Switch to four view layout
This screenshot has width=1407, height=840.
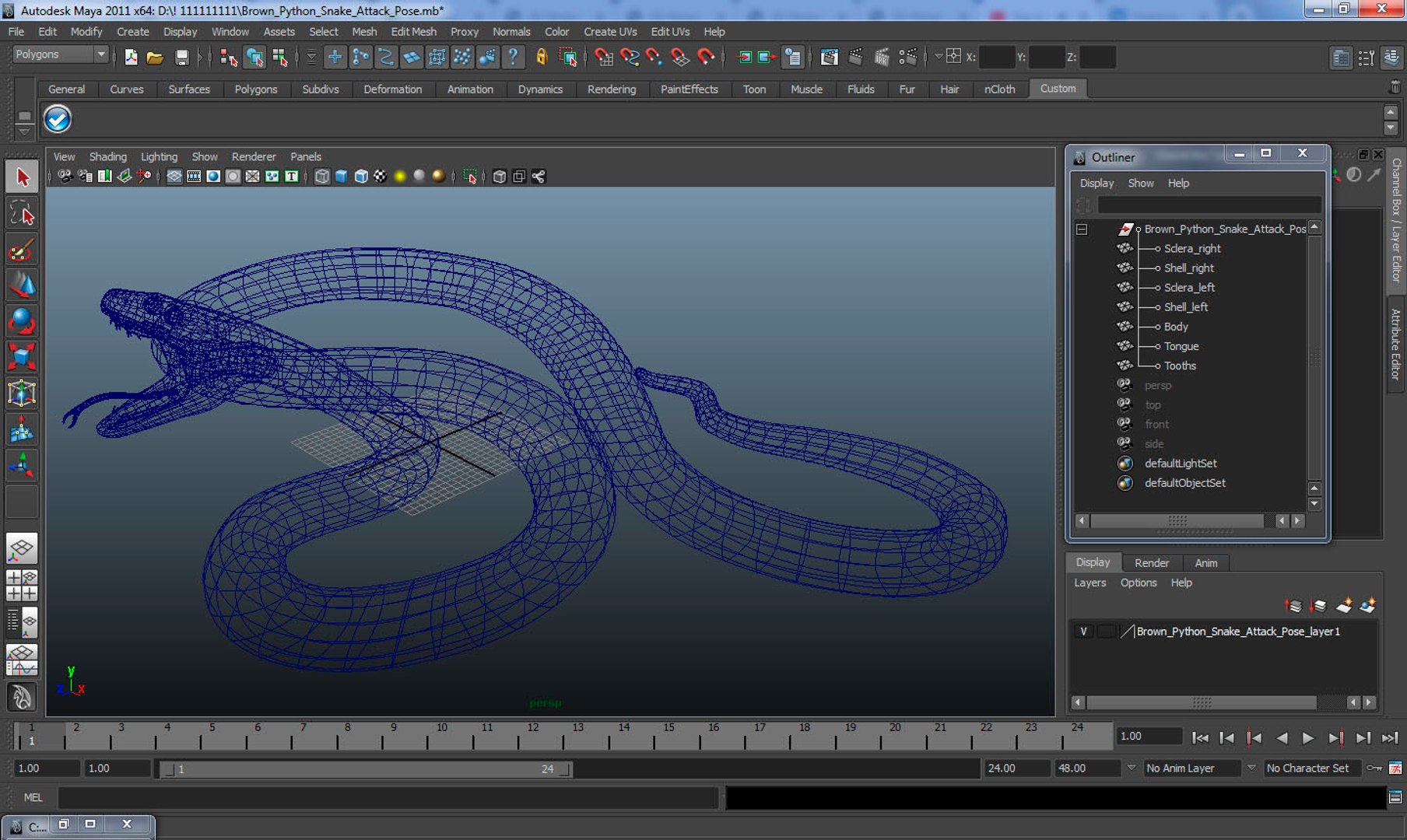click(22, 586)
